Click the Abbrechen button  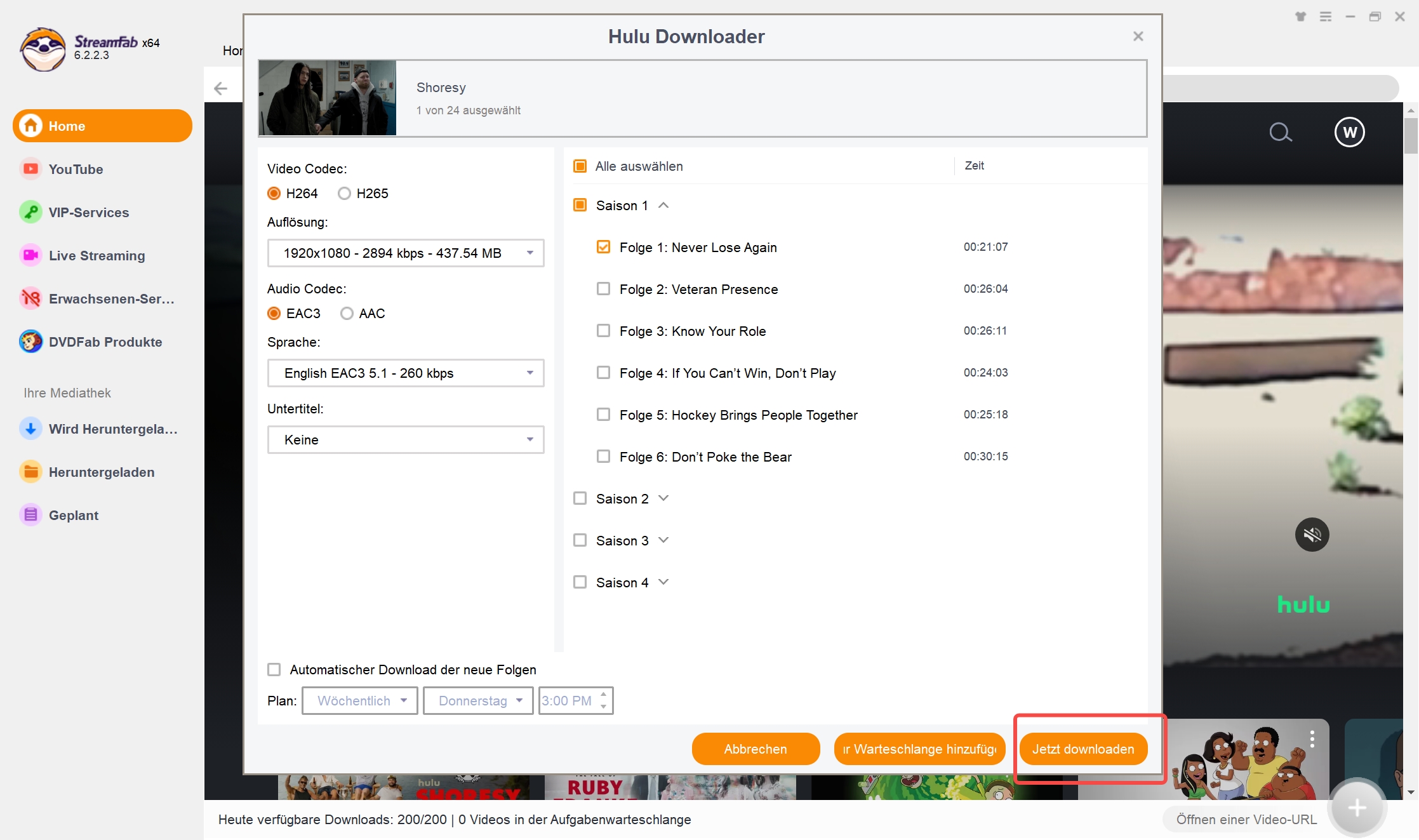[756, 749]
